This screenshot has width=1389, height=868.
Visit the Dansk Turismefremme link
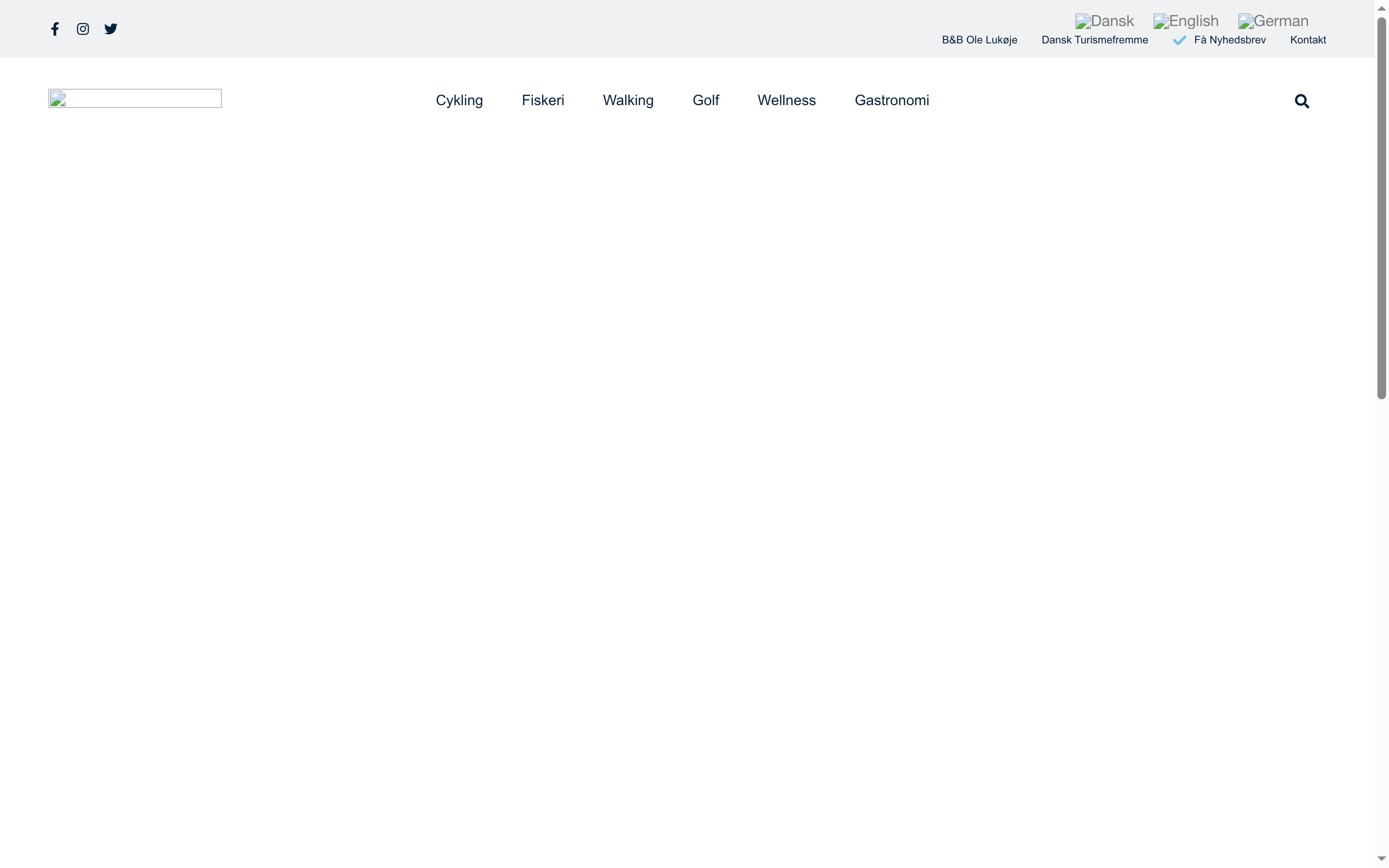coord(1093,40)
